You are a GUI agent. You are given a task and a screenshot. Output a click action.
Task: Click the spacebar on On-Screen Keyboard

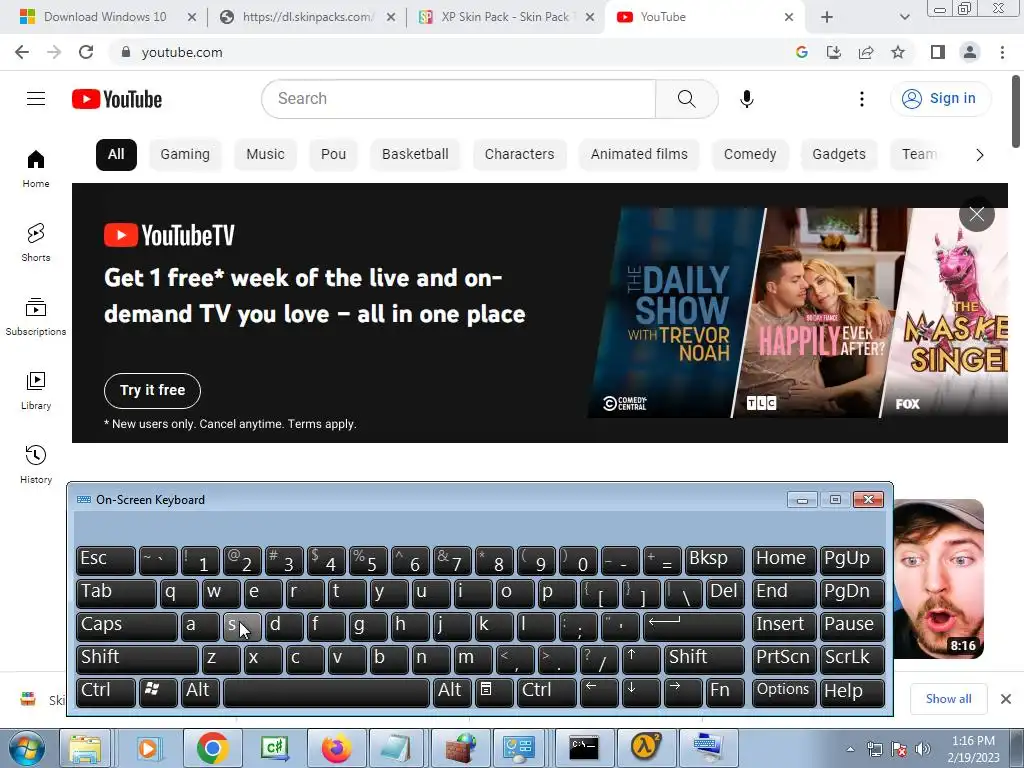[x=326, y=692]
